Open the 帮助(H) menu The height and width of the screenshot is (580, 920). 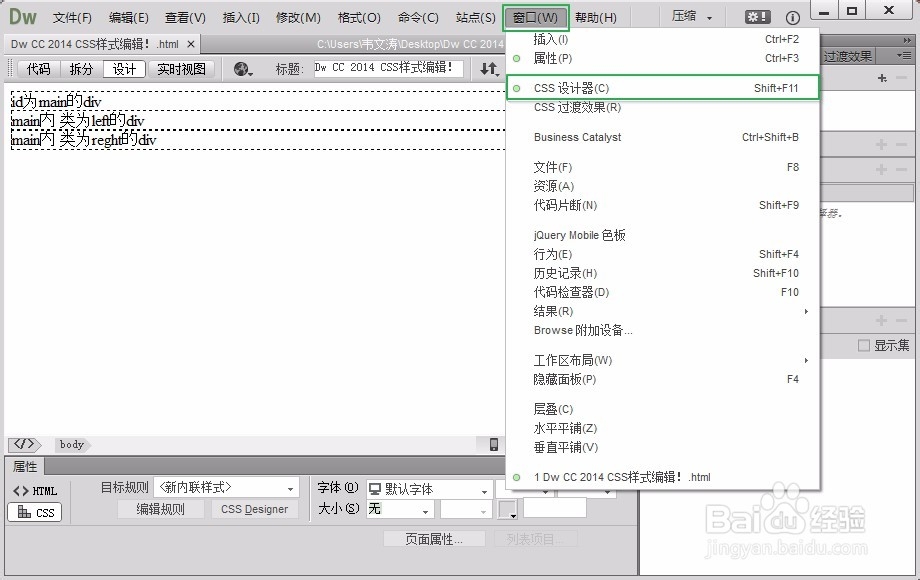click(596, 18)
